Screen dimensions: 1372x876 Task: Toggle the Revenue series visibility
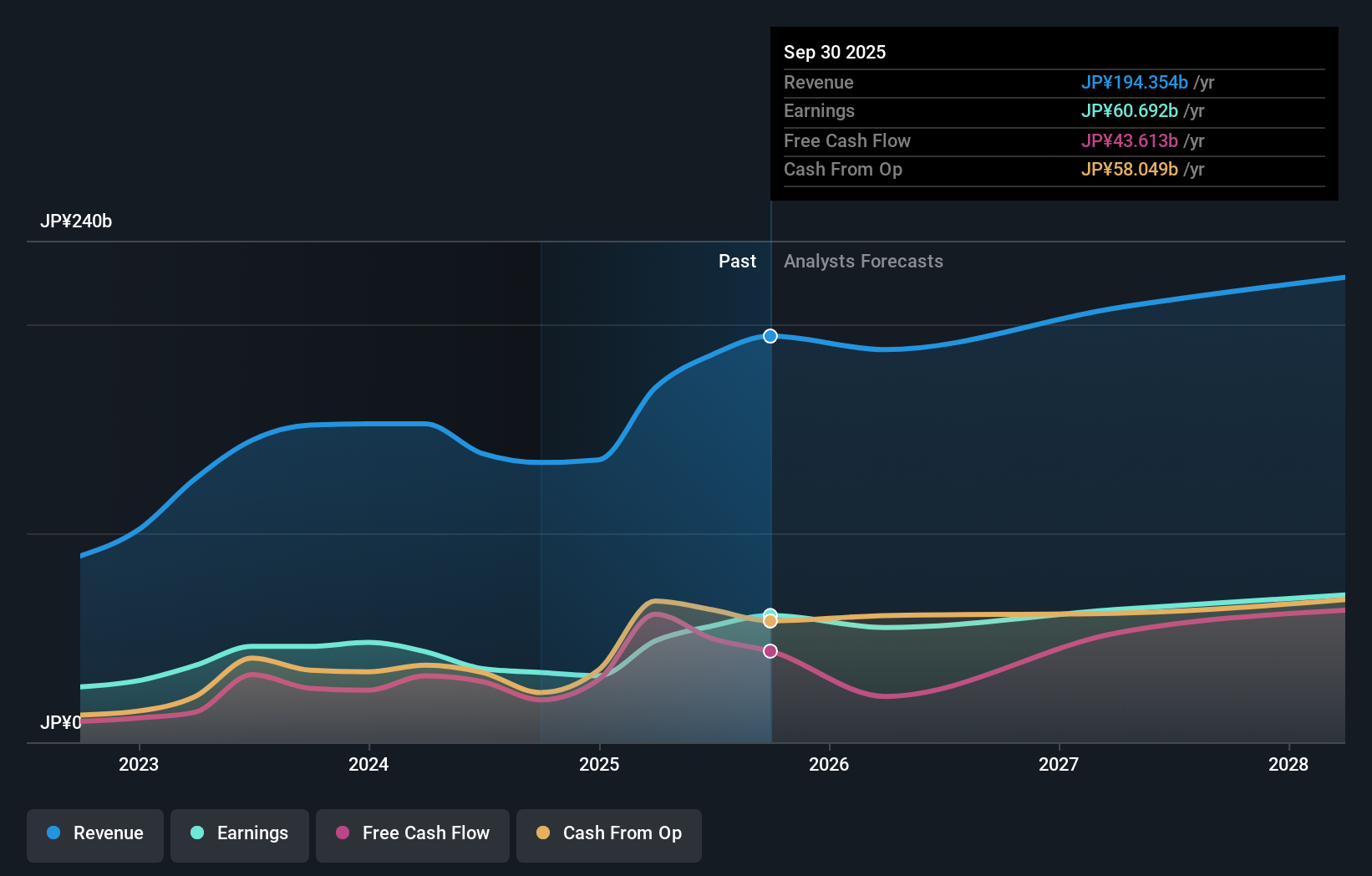click(94, 833)
